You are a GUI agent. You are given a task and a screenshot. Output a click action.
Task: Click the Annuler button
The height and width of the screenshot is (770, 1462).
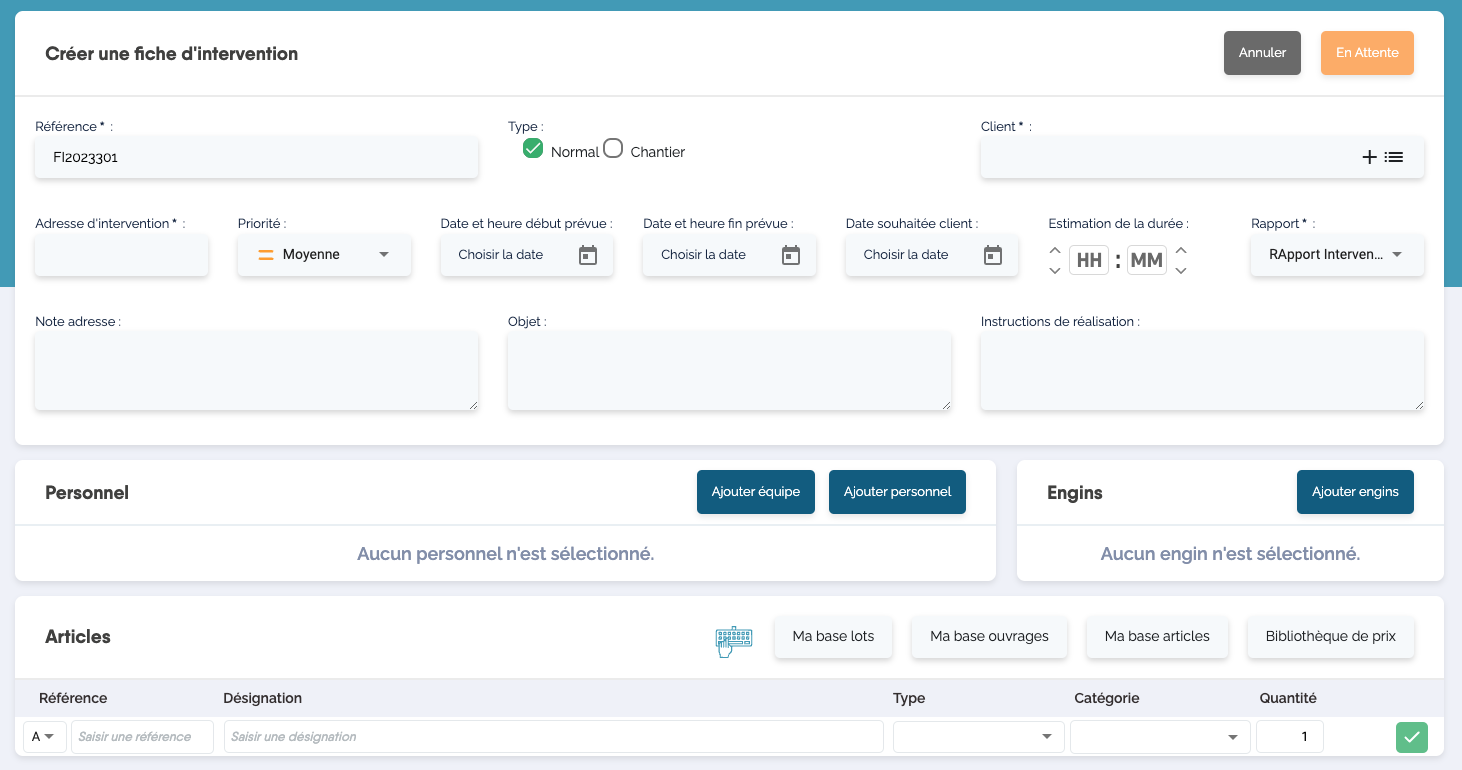(1262, 53)
